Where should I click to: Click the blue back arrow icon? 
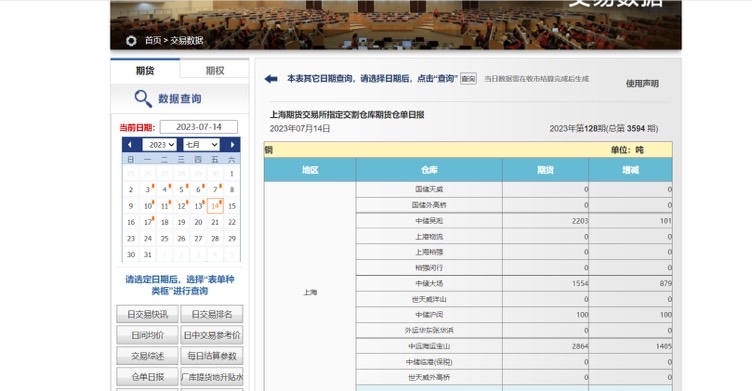[271, 79]
